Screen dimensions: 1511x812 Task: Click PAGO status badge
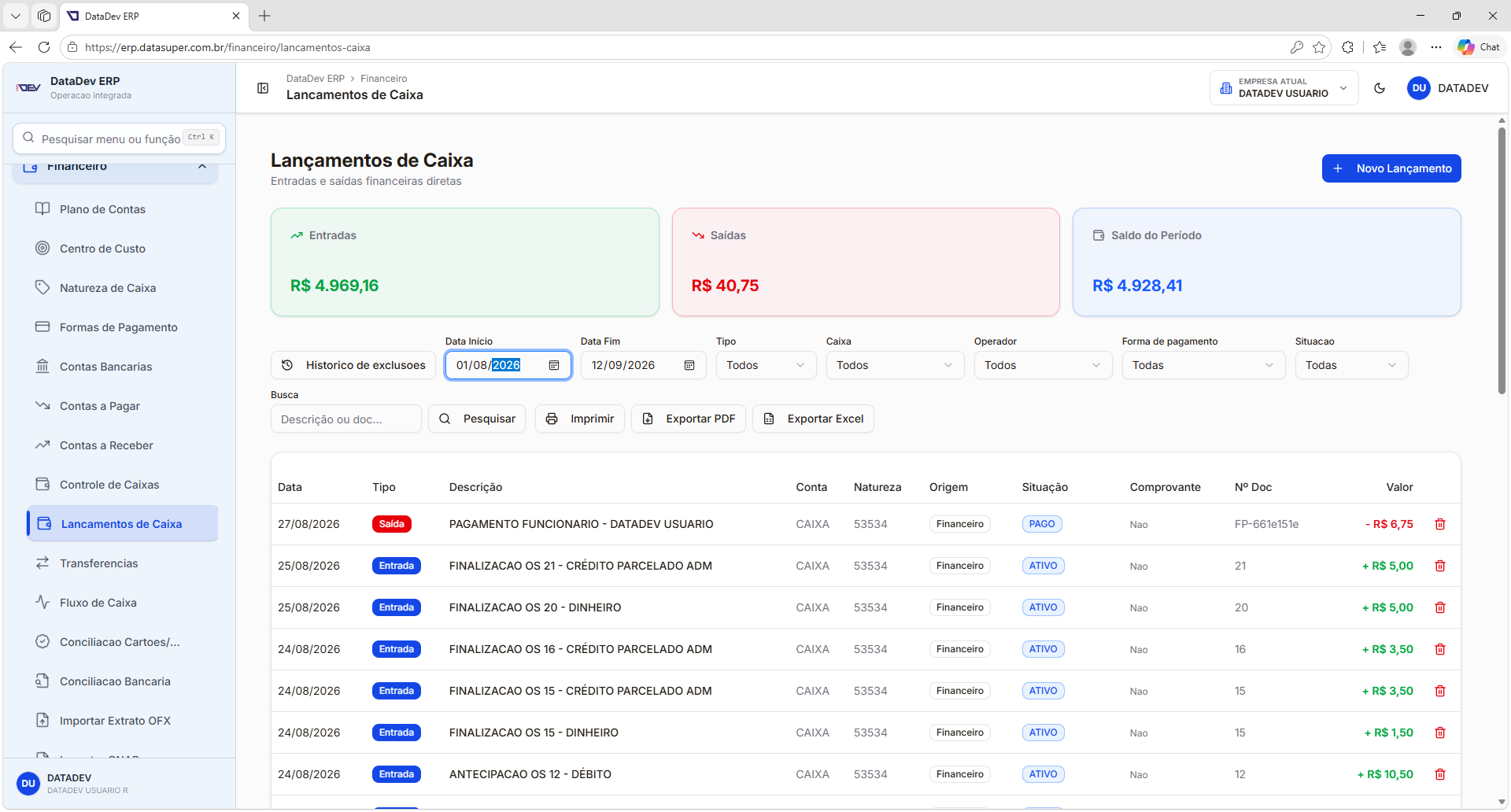[1042, 524]
